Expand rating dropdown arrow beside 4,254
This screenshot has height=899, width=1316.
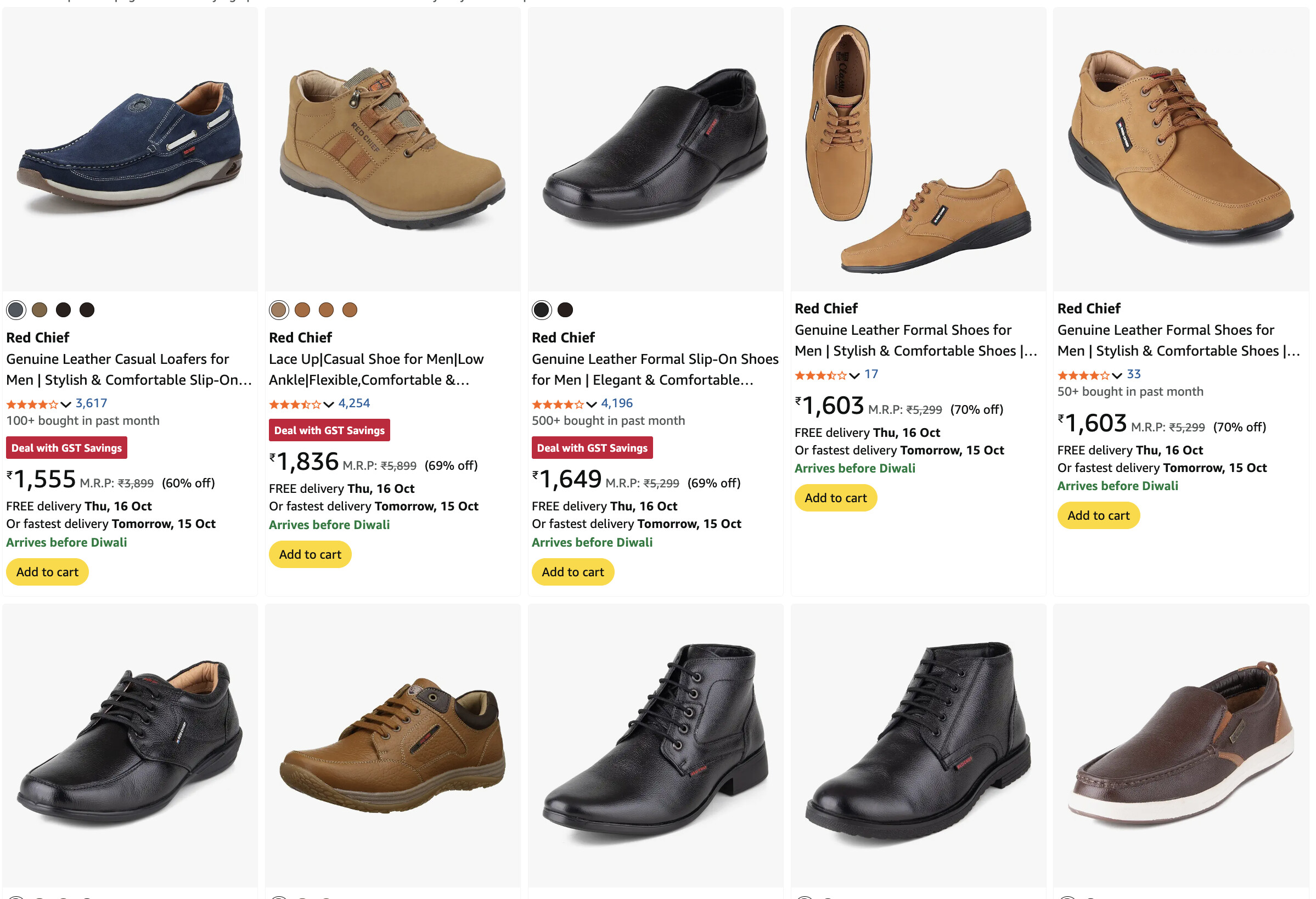click(328, 404)
